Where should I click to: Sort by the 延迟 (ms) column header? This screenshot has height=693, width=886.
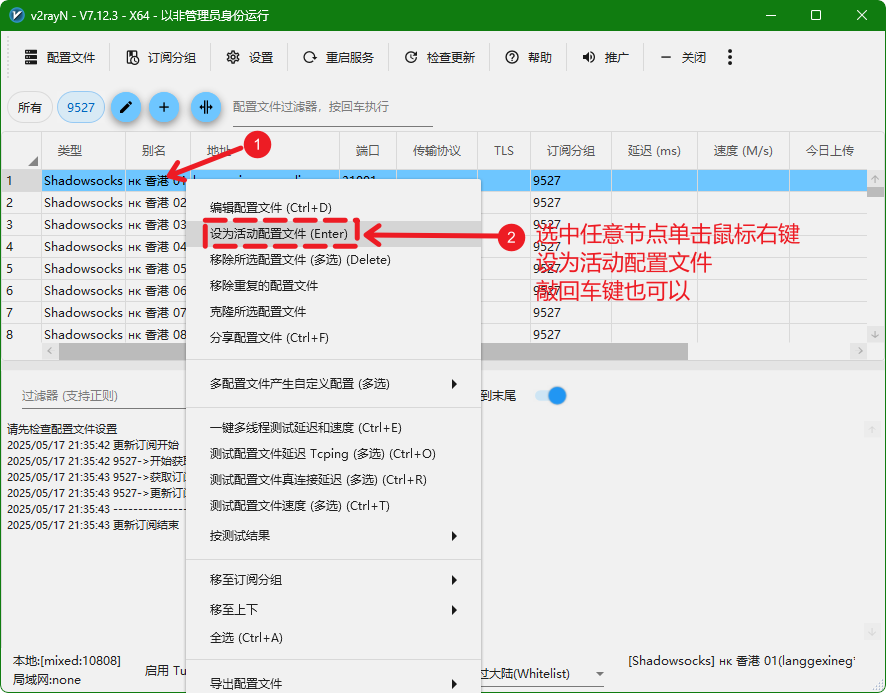[654, 150]
